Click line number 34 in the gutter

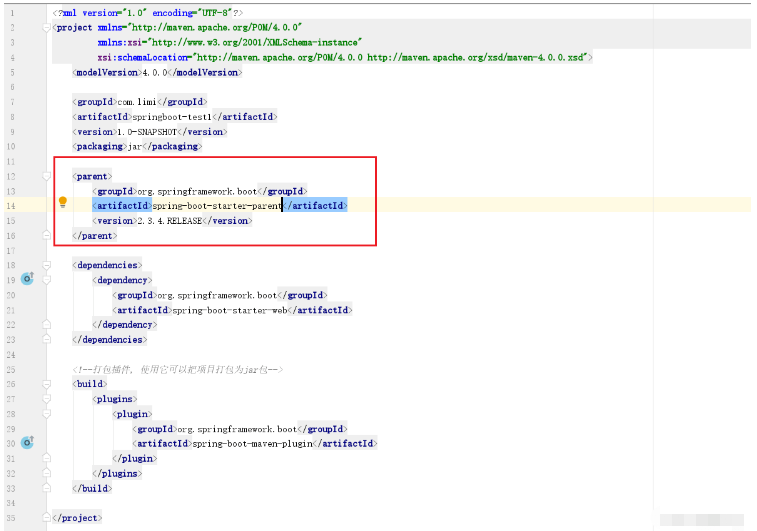point(11,503)
